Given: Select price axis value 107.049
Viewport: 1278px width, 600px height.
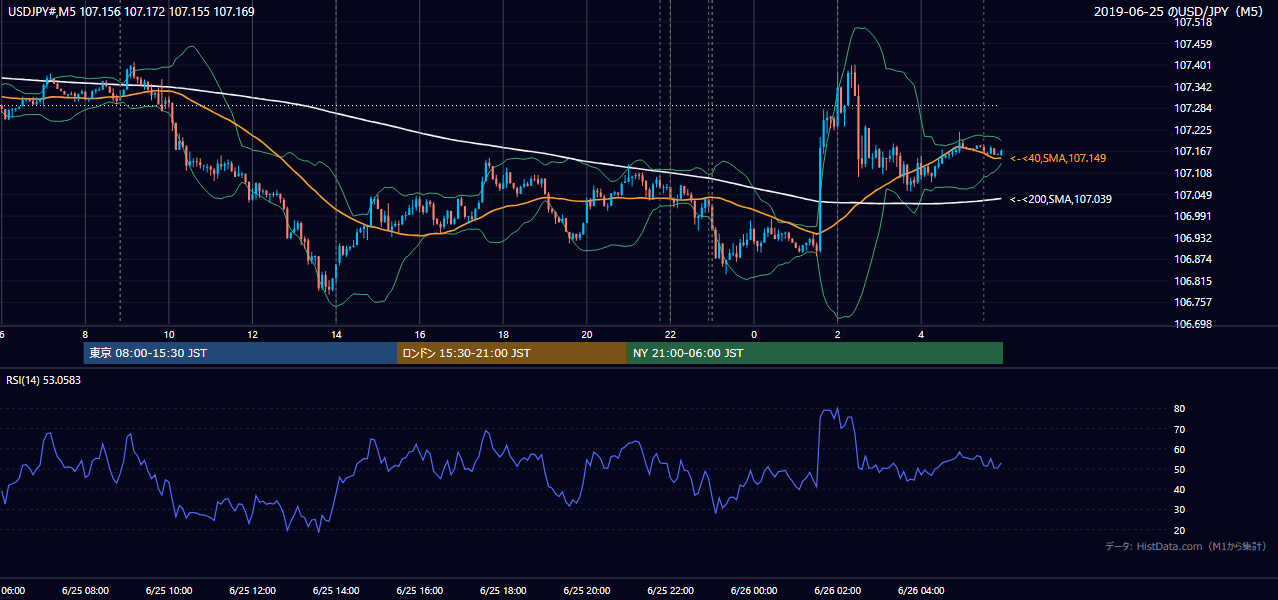Looking at the screenshot, I should point(1193,194).
